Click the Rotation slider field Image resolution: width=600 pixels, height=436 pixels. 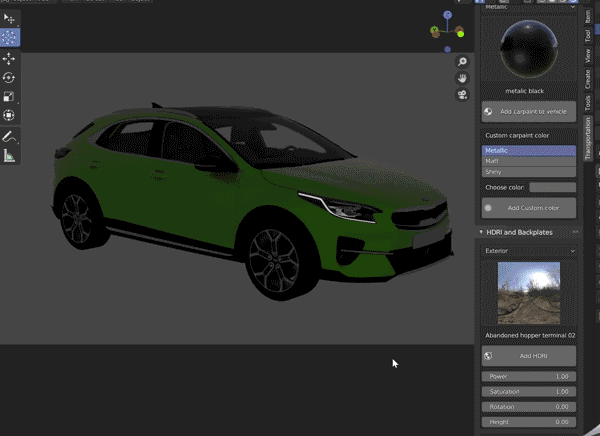pyautogui.click(x=529, y=407)
